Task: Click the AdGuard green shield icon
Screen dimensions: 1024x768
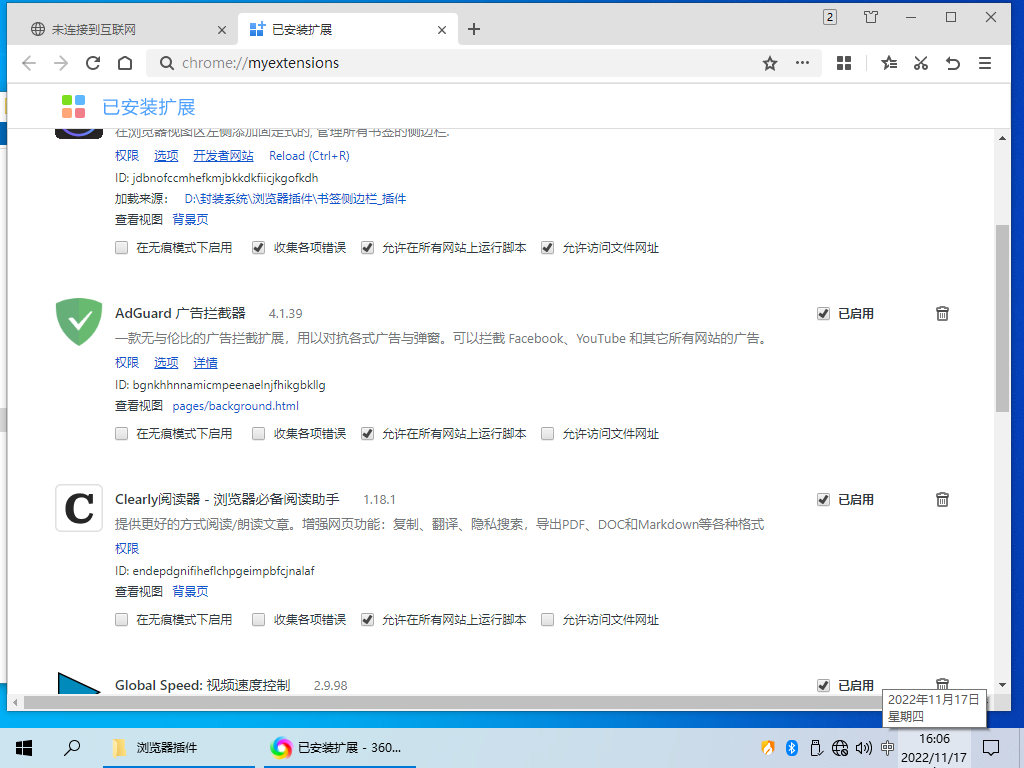Action: [79, 321]
